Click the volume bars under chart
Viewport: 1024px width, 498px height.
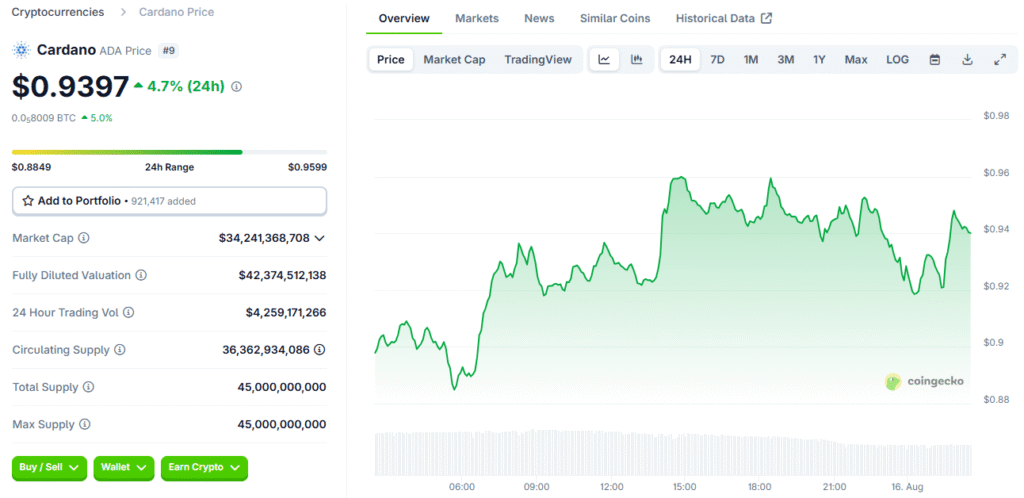(x=673, y=452)
